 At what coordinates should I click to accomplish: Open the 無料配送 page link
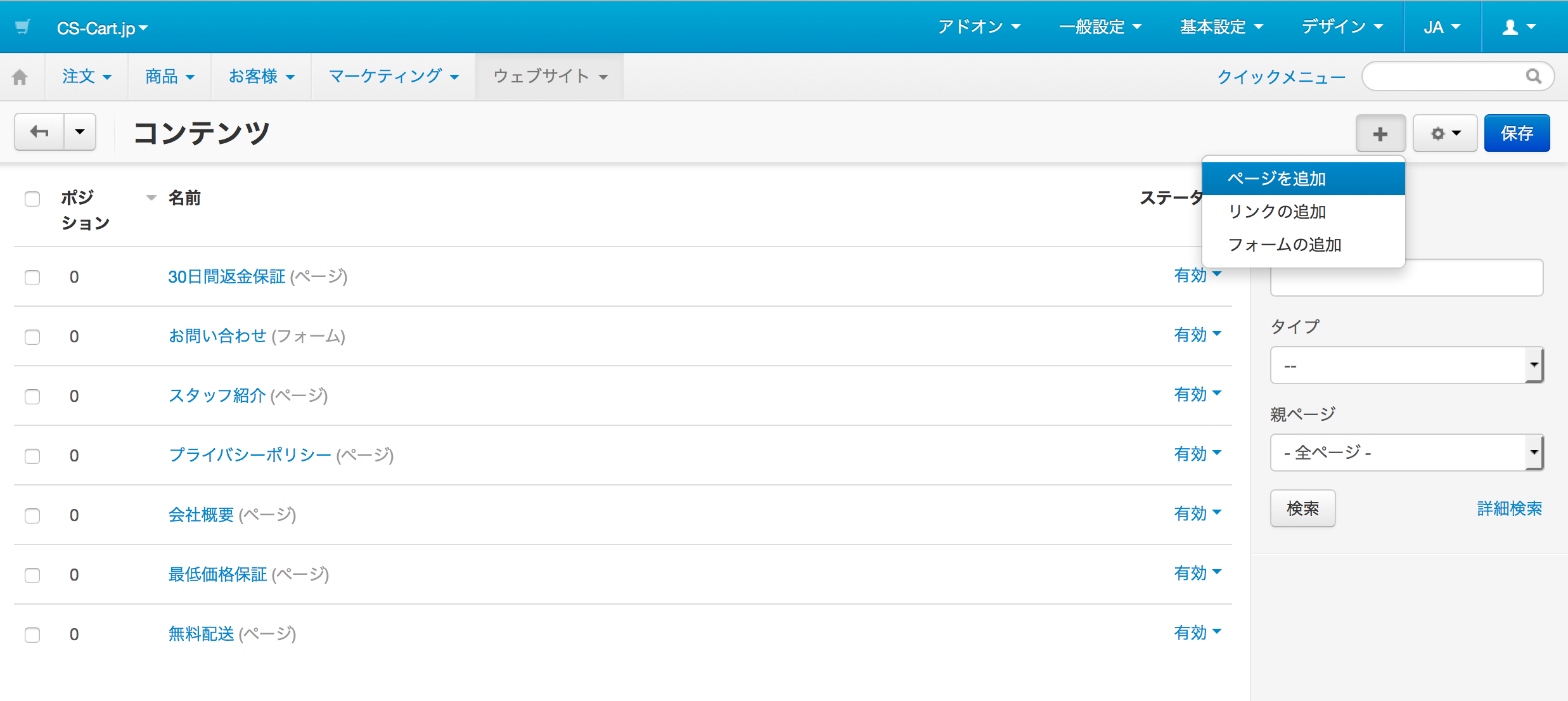tap(201, 634)
